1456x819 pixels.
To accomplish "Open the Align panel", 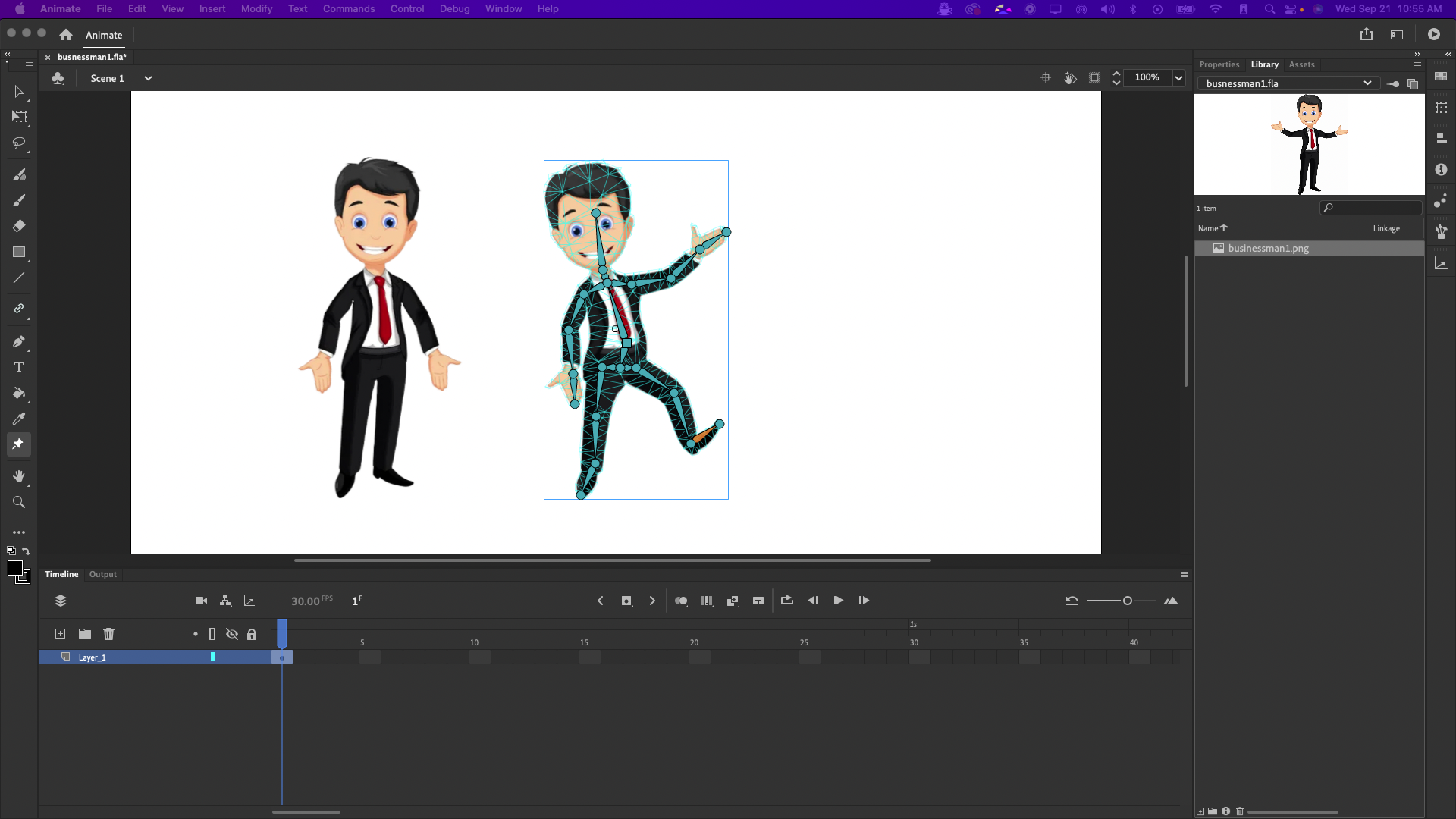I will (x=1442, y=137).
